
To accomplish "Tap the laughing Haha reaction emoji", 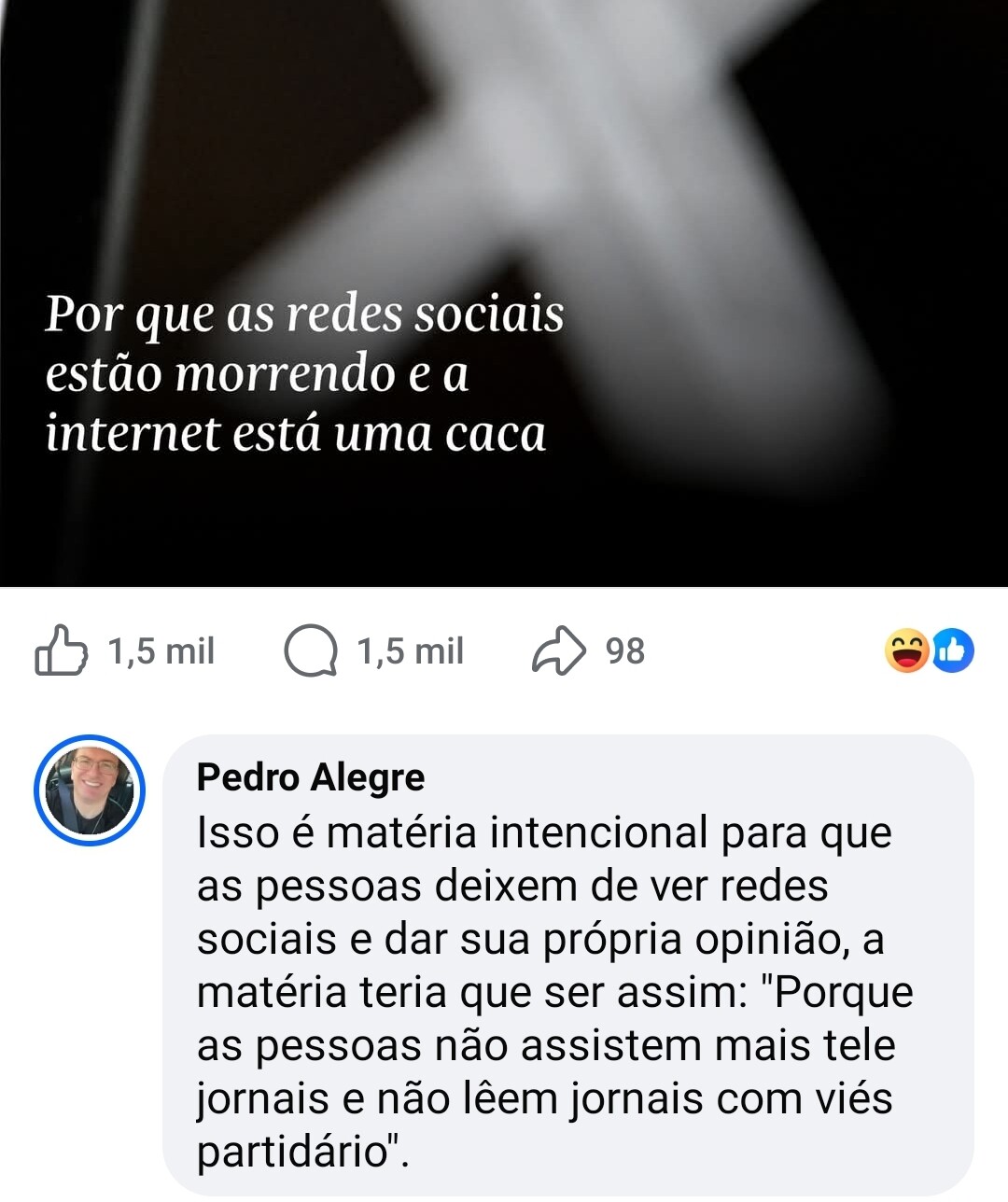I will tap(907, 650).
